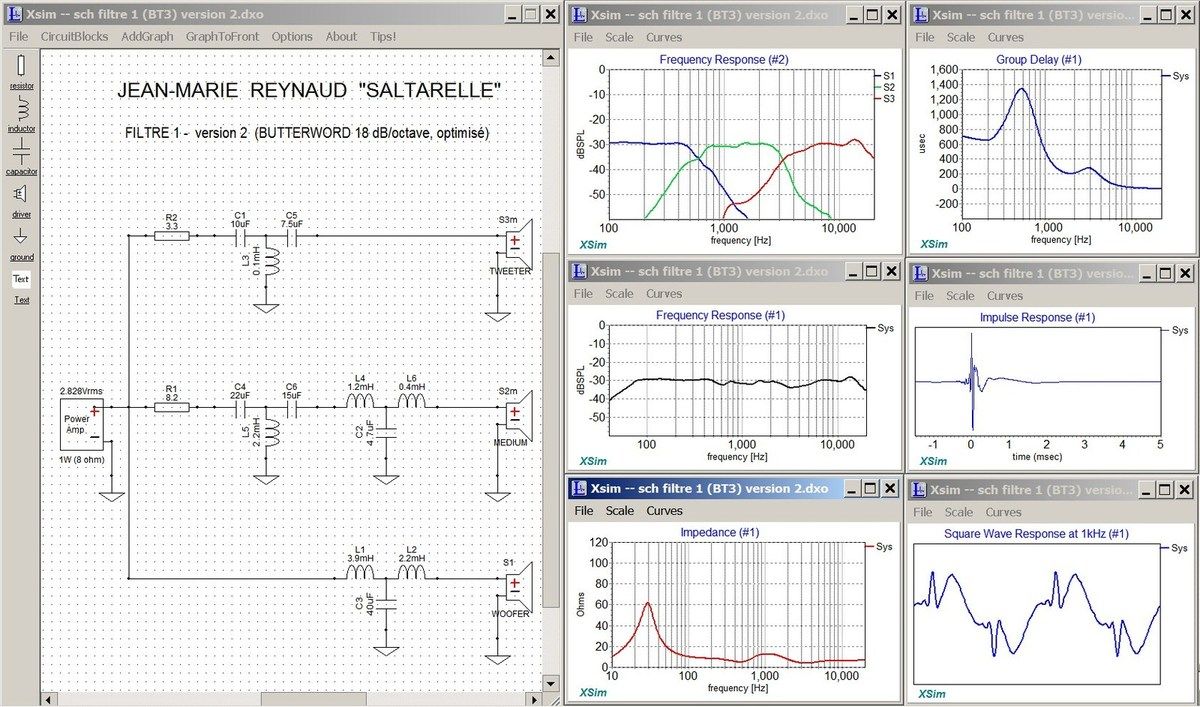Pick the ground symbol icon in the palette
The height and width of the screenshot is (707, 1200).
tap(21, 236)
